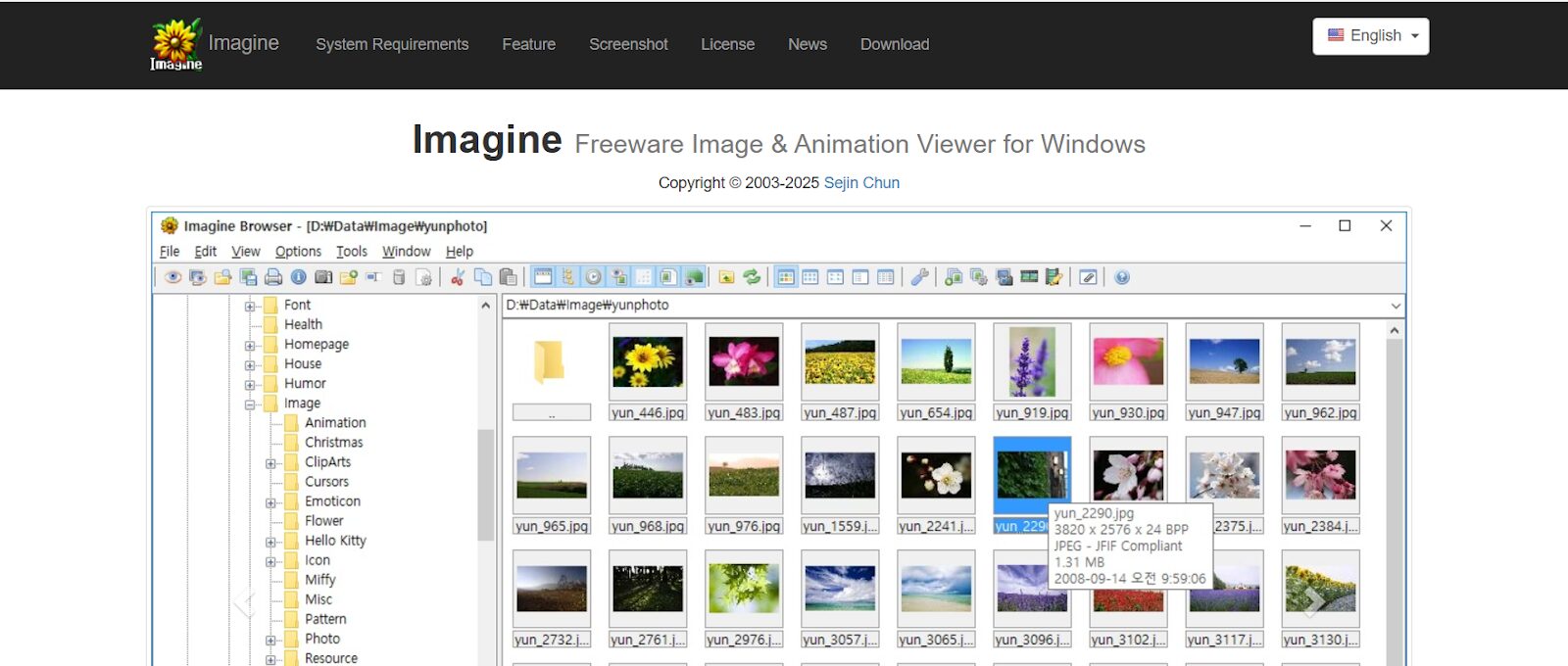The height and width of the screenshot is (666, 1568).
Task: Click the eye View icon in toolbar
Action: tap(173, 277)
